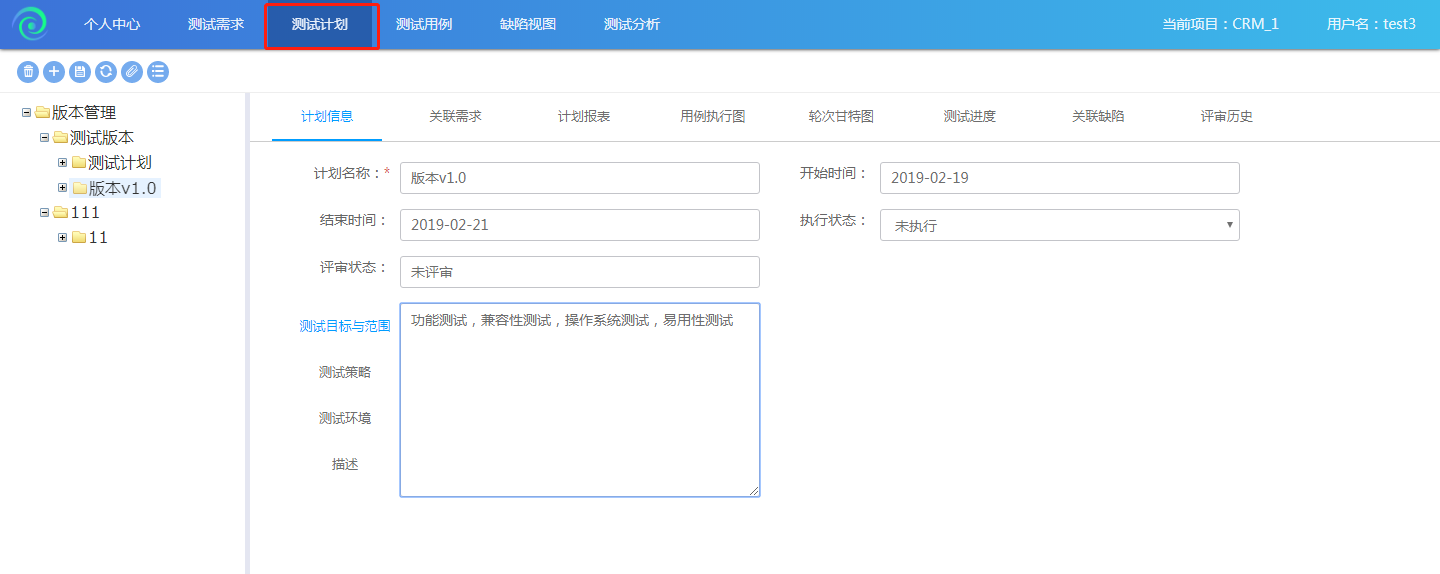The height and width of the screenshot is (574, 1440).
Task: Collapse the 111 tree node
Action: pos(44,212)
